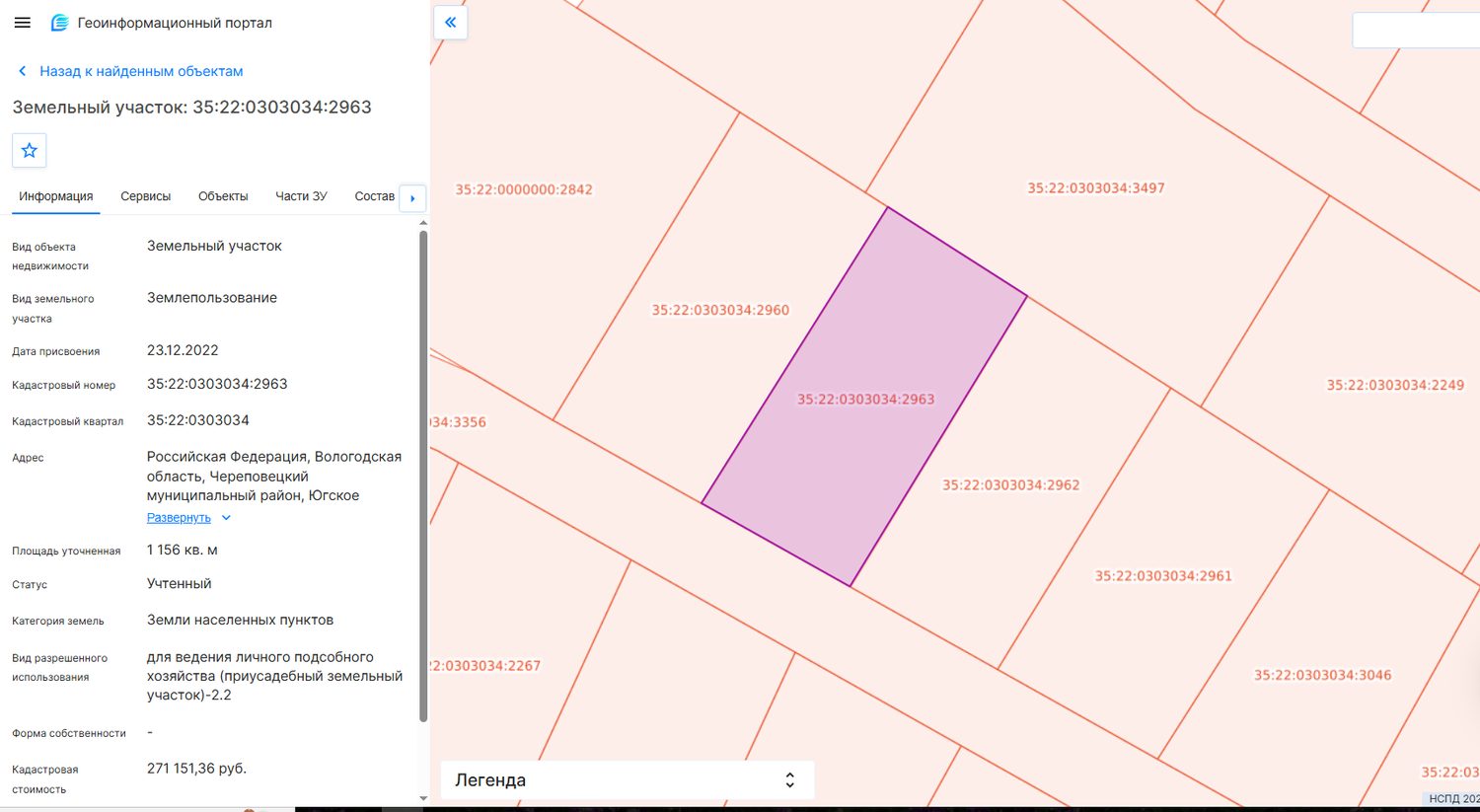The width and height of the screenshot is (1480, 812).
Task: Open the hamburger main menu
Action: (x=23, y=23)
